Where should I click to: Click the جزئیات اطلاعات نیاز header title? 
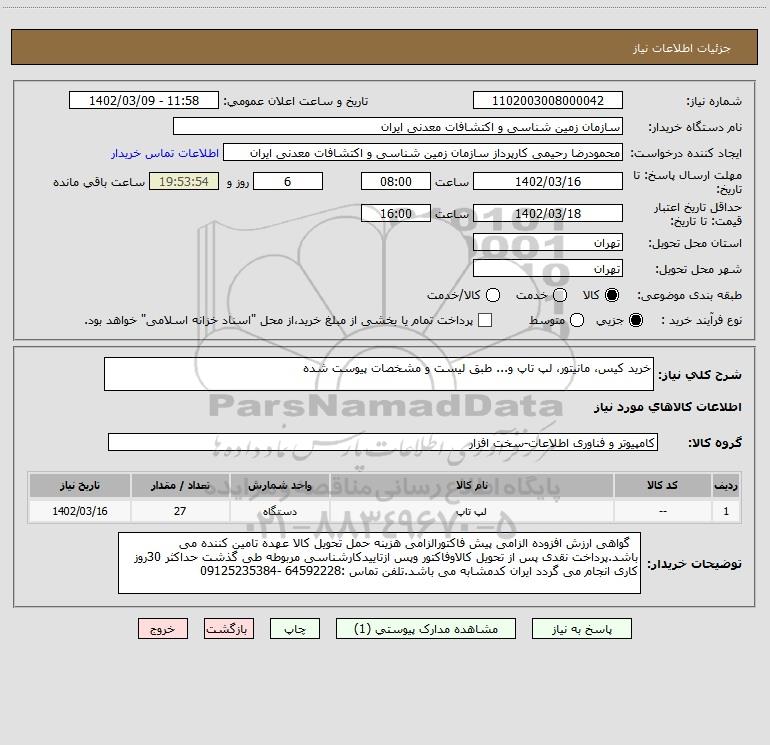pos(682,48)
